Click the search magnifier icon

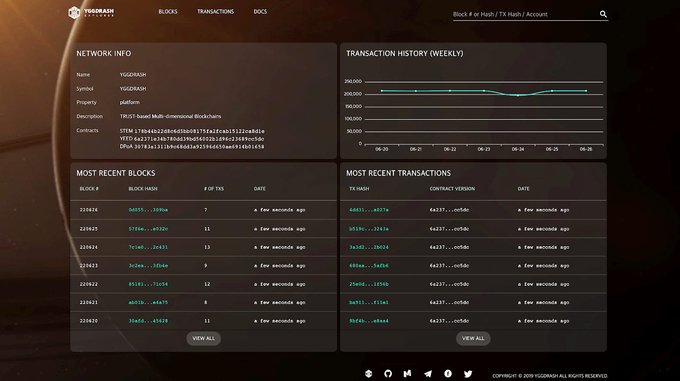point(603,14)
